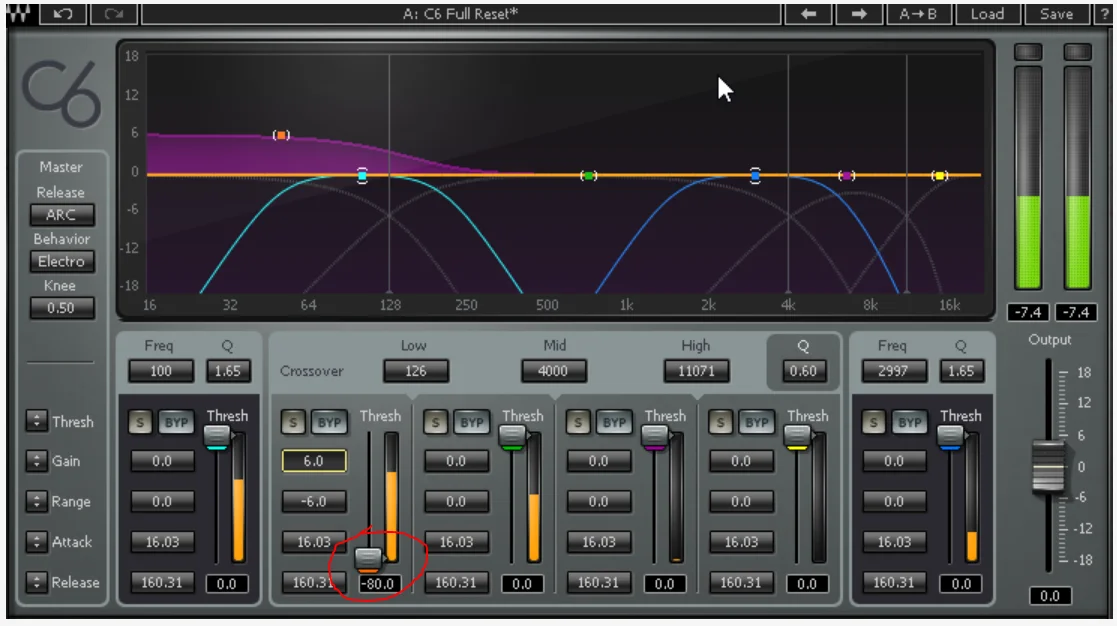Viewport: 1117px width, 626px height.
Task: Undo the last change
Action: tap(63, 14)
